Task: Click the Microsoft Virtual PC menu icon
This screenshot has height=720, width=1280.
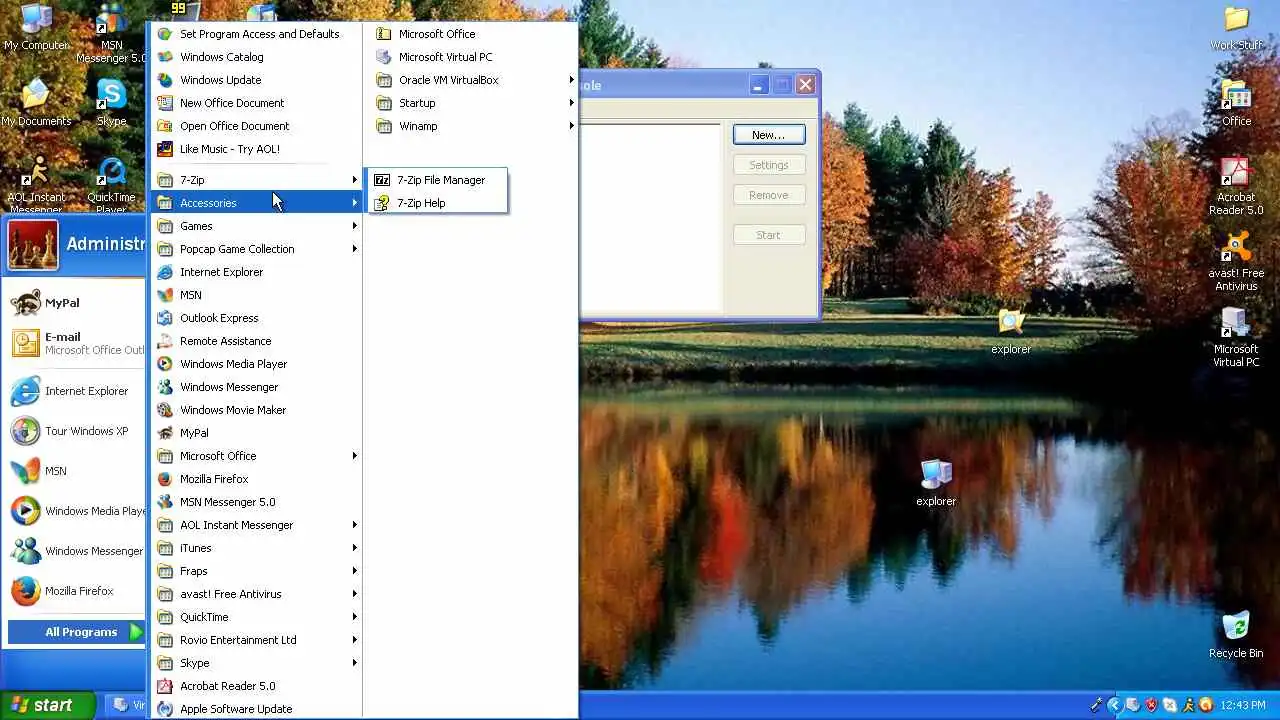Action: (384, 57)
